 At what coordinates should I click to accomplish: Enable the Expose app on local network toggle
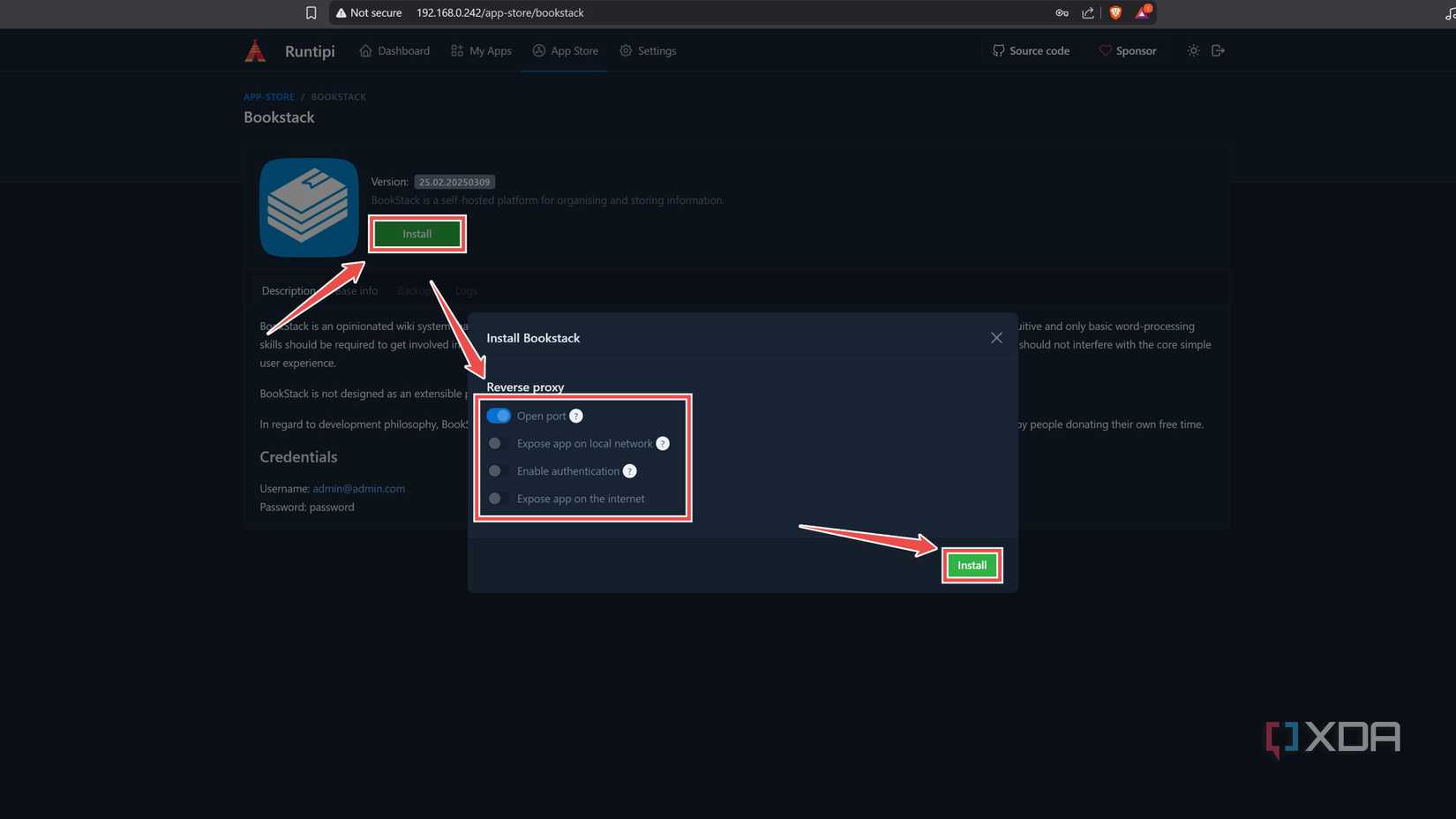tap(494, 443)
